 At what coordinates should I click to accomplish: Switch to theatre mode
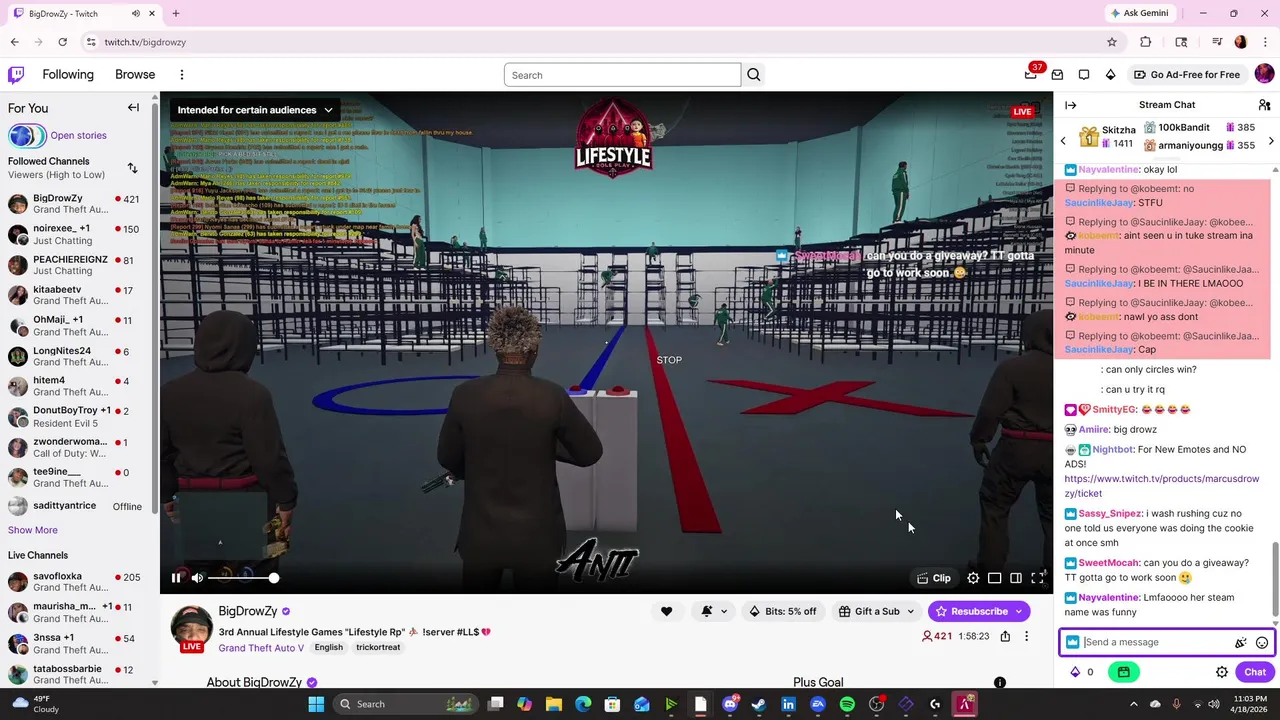coord(1016,578)
